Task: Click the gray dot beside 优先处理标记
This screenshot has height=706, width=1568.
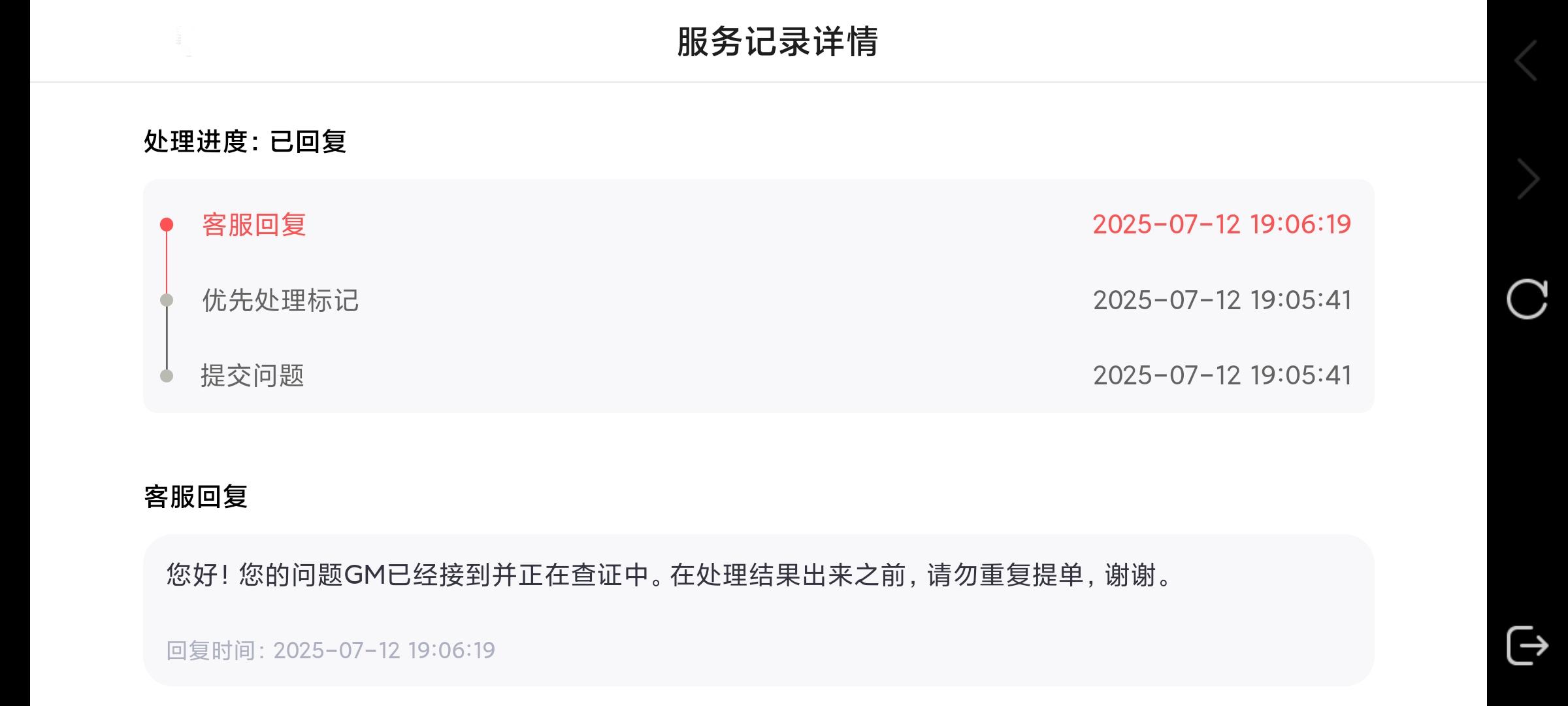Action: point(167,300)
